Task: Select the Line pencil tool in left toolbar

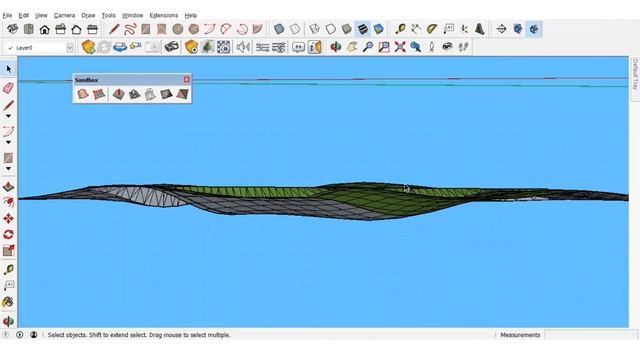Action: pos(9,105)
